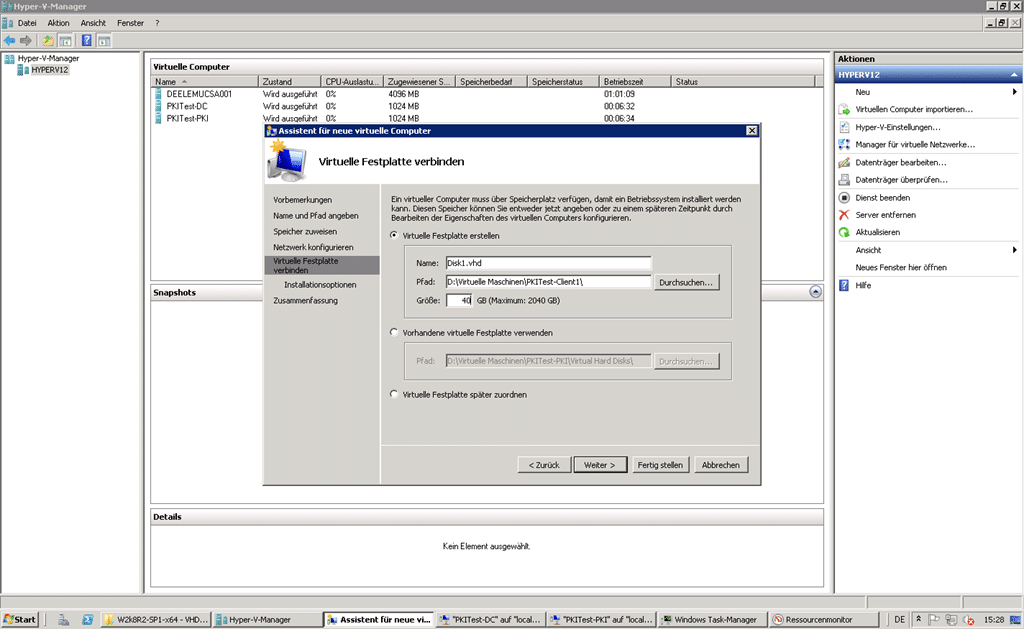Open the Datei menu
This screenshot has width=1024, height=629.
[x=27, y=23]
